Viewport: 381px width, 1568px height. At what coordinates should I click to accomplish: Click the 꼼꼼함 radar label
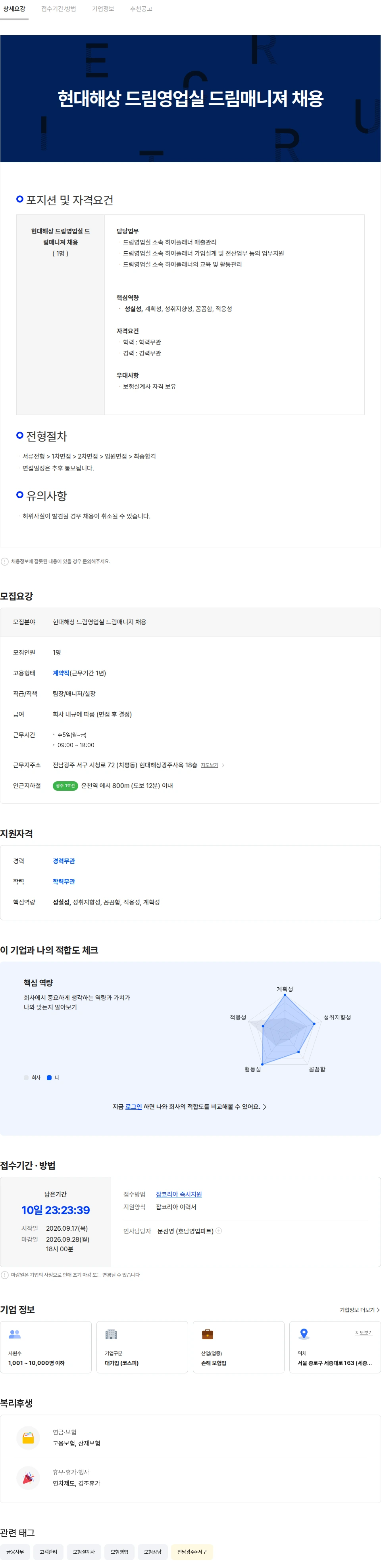(317, 1069)
